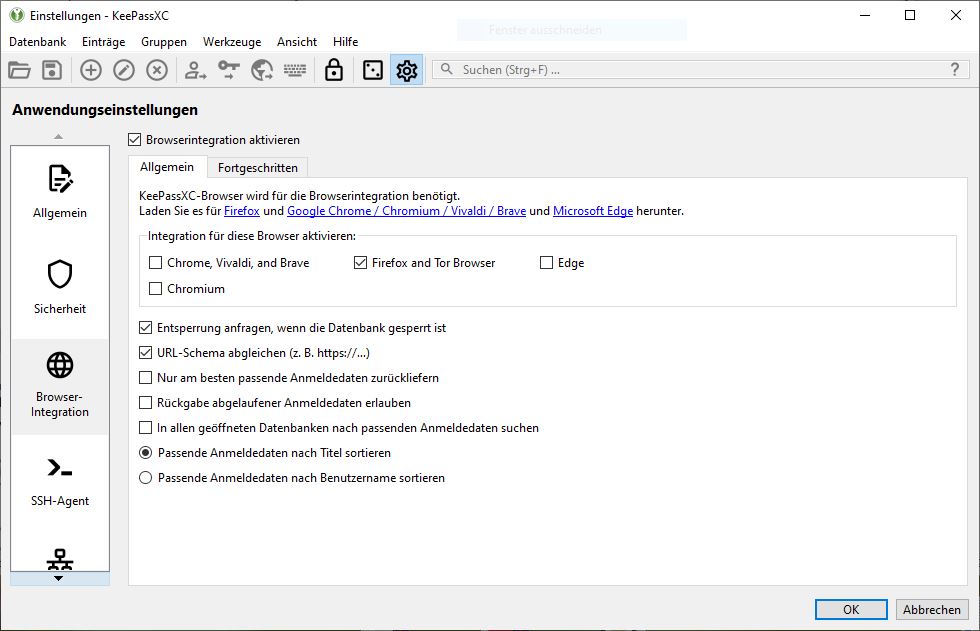Open Sicherheit shield category in sidebar
Viewport: 980px width, 631px height.
pos(60,287)
